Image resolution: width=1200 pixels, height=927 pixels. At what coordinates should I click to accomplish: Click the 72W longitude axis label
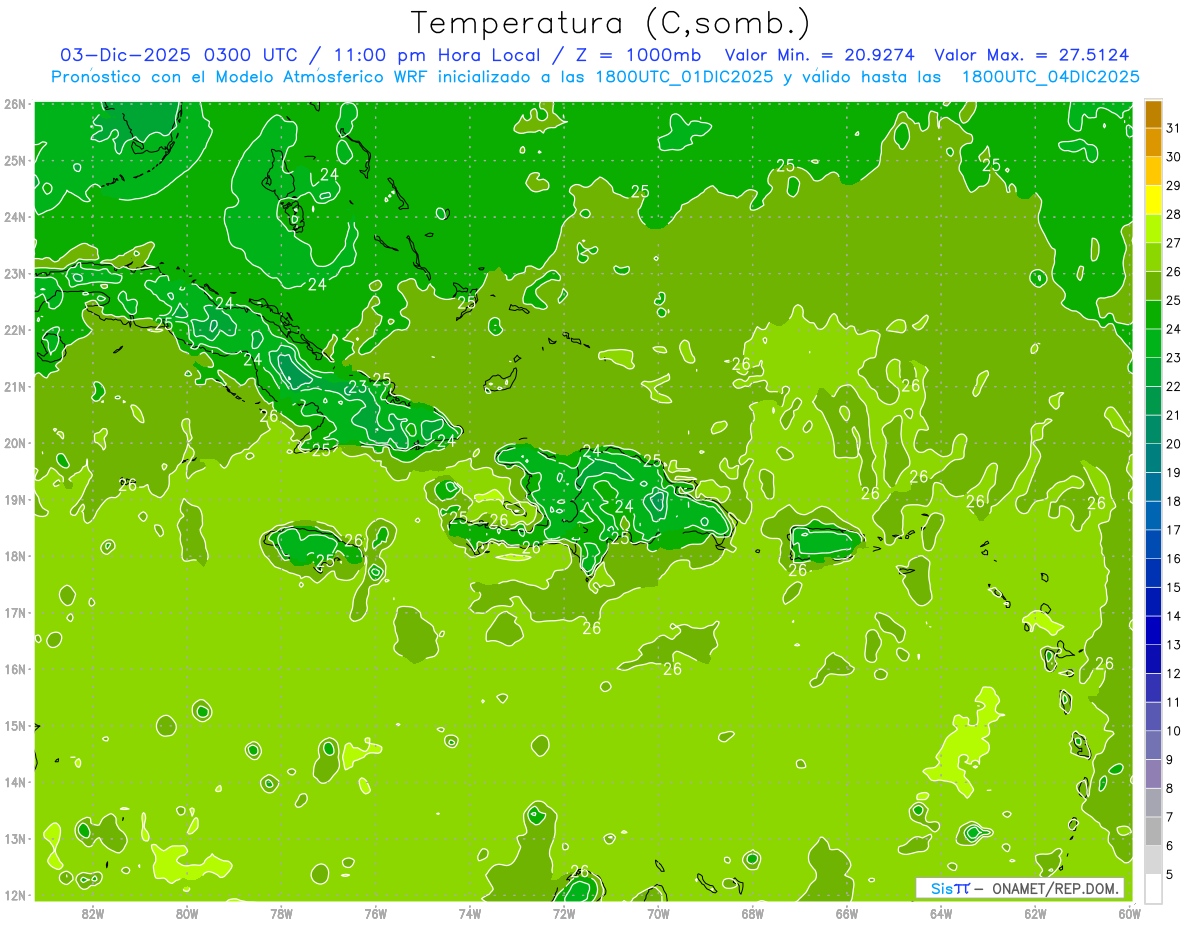pos(564,913)
